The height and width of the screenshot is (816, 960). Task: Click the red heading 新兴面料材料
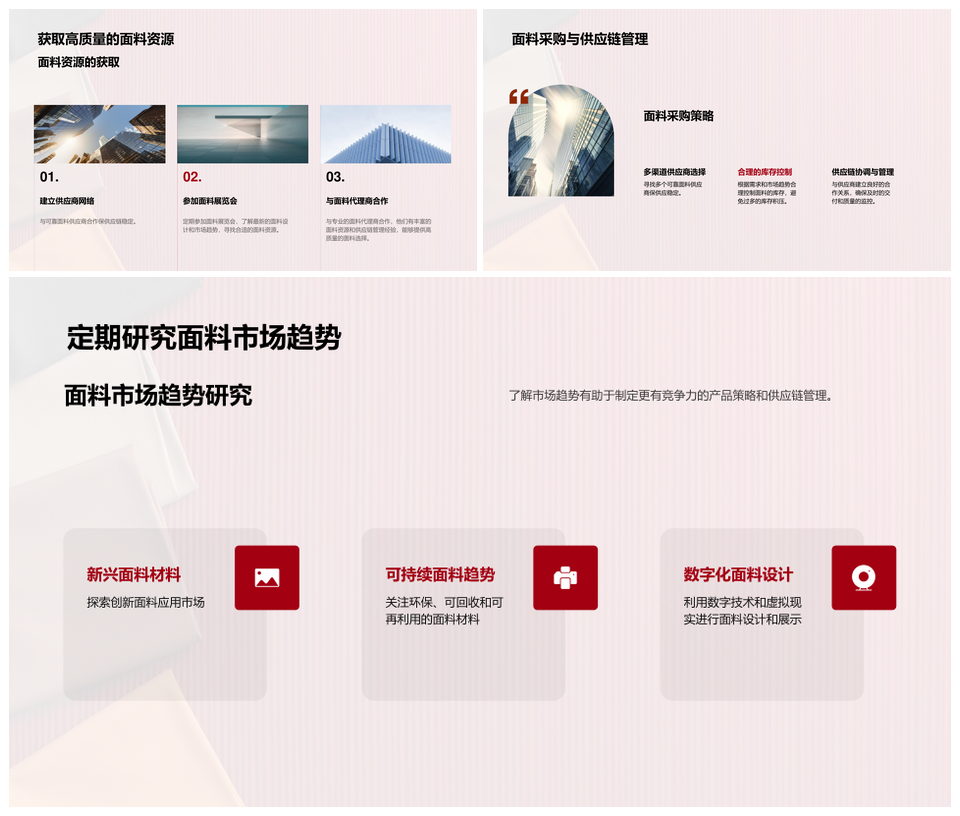click(x=134, y=575)
